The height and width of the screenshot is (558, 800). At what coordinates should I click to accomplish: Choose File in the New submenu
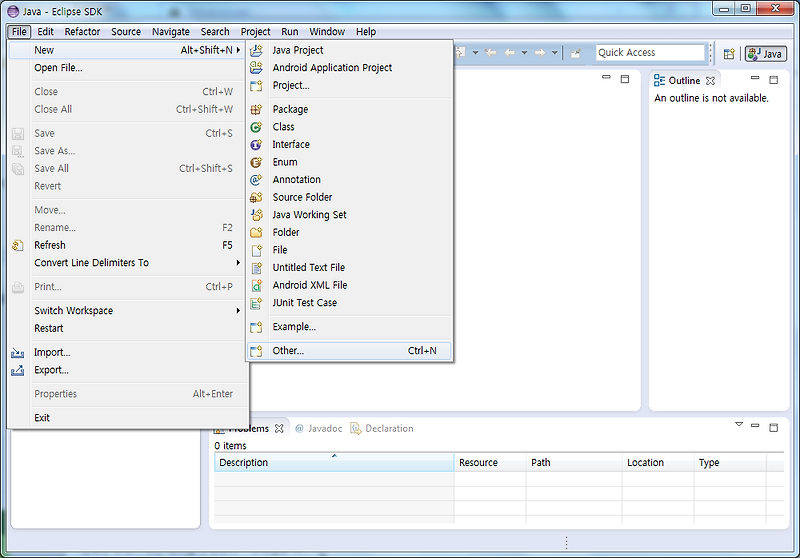[349, 250]
